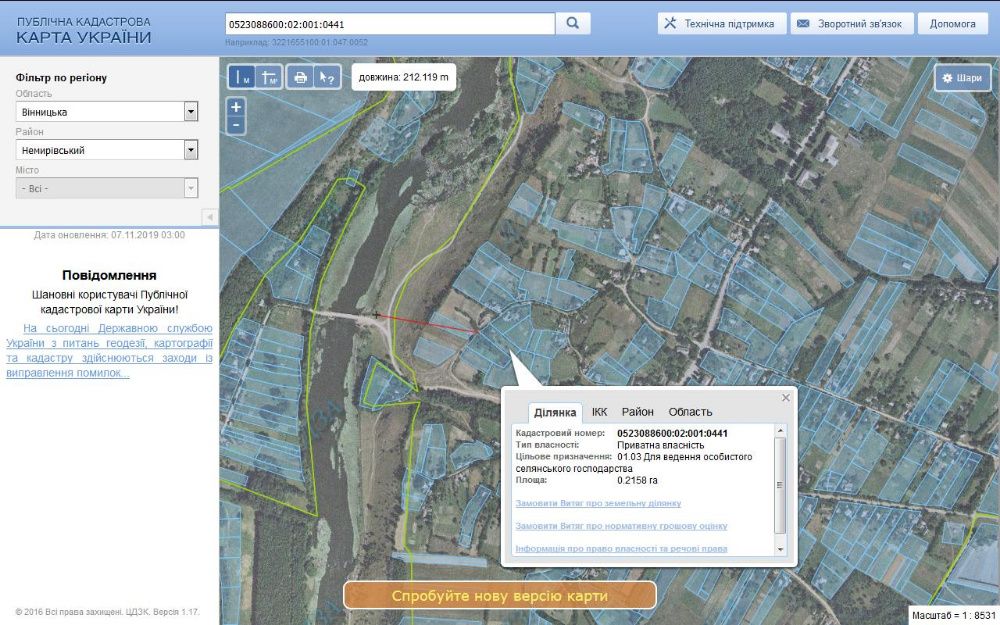The width and height of the screenshot is (1000, 625).
Task: Click the cadastral number 0523088600:02:001:0441 in popup
Action: (672, 433)
